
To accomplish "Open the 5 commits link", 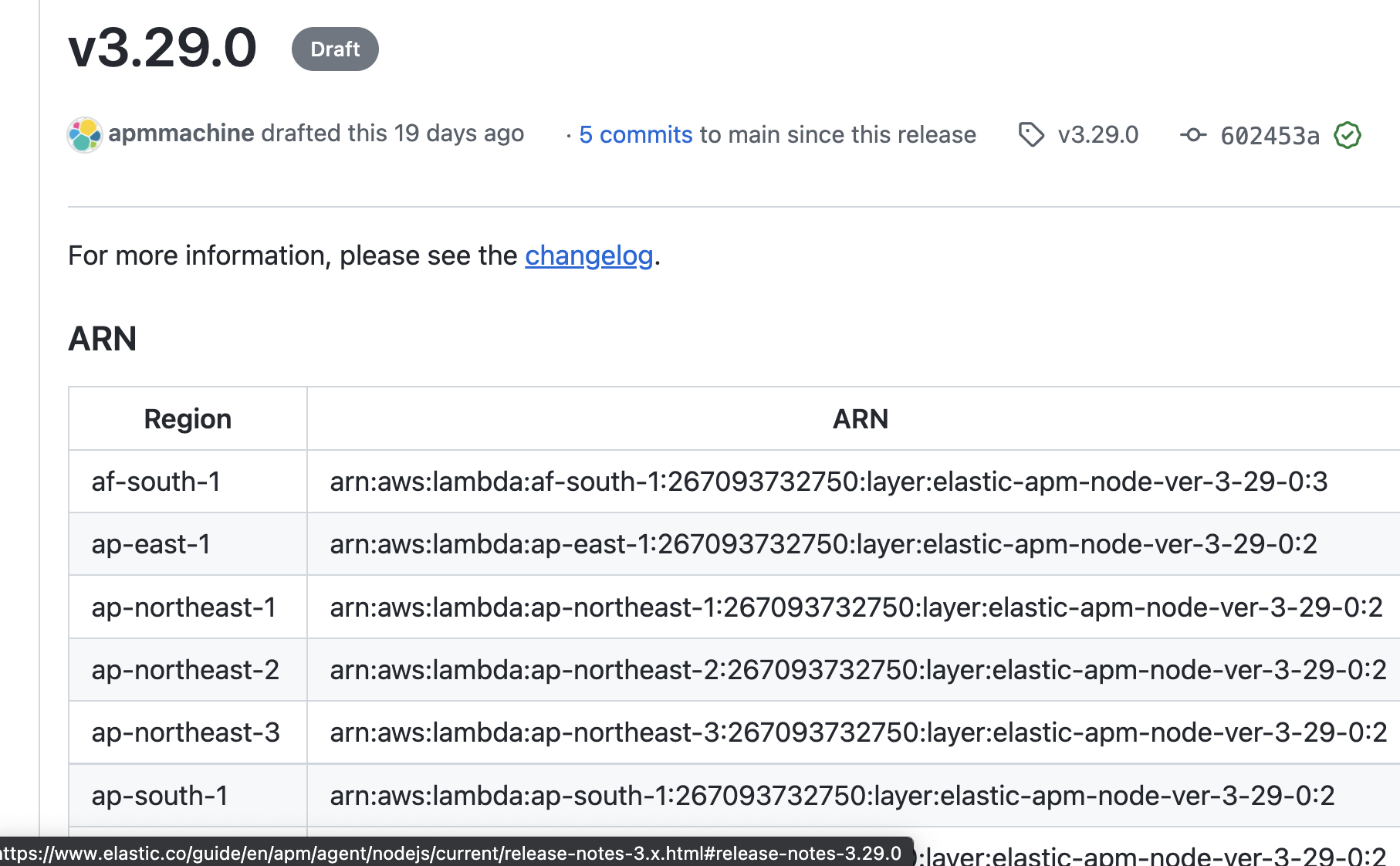I will click(636, 135).
